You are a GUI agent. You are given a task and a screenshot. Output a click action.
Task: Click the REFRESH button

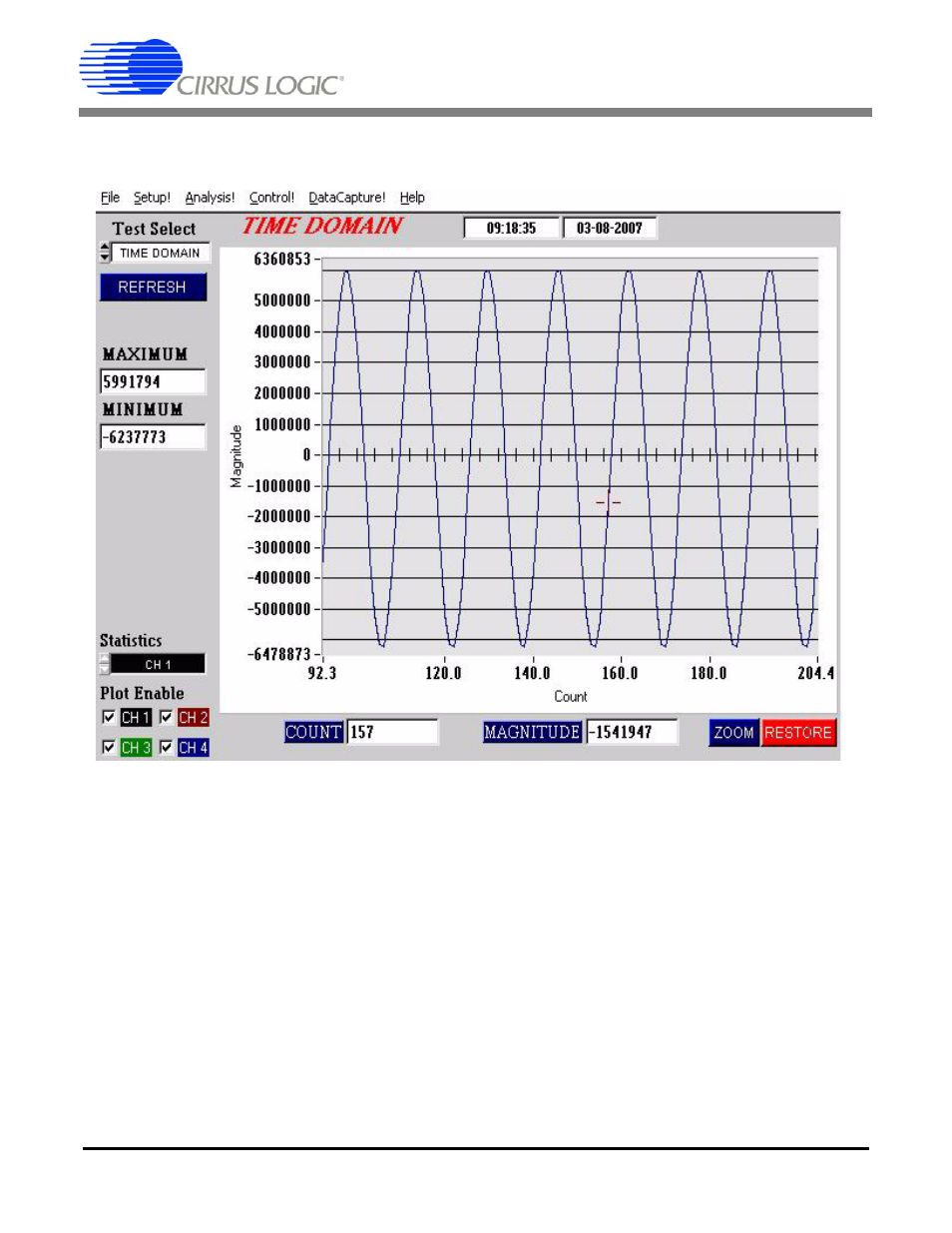point(153,288)
